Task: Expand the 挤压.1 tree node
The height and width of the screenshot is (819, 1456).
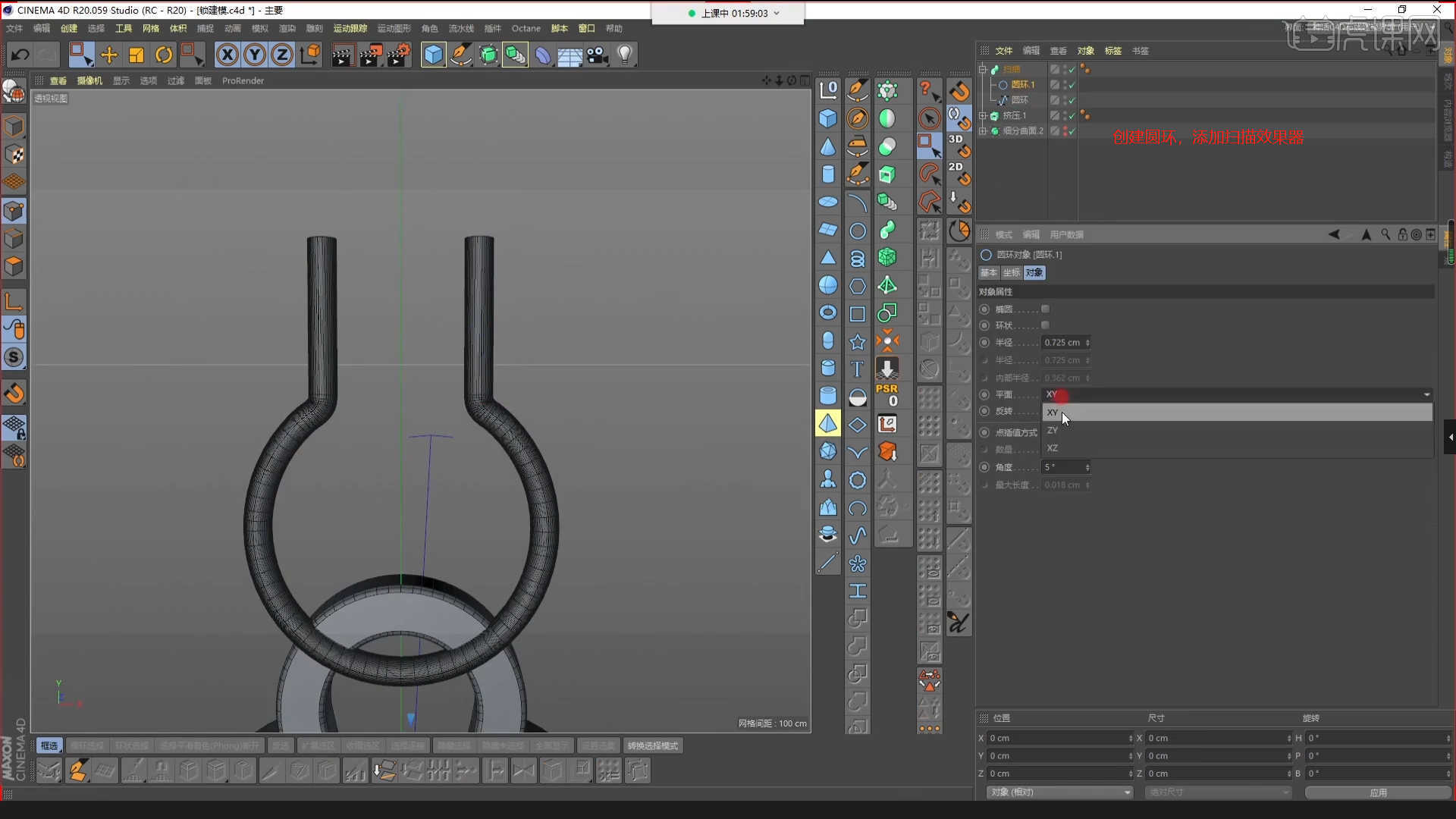Action: (x=983, y=116)
